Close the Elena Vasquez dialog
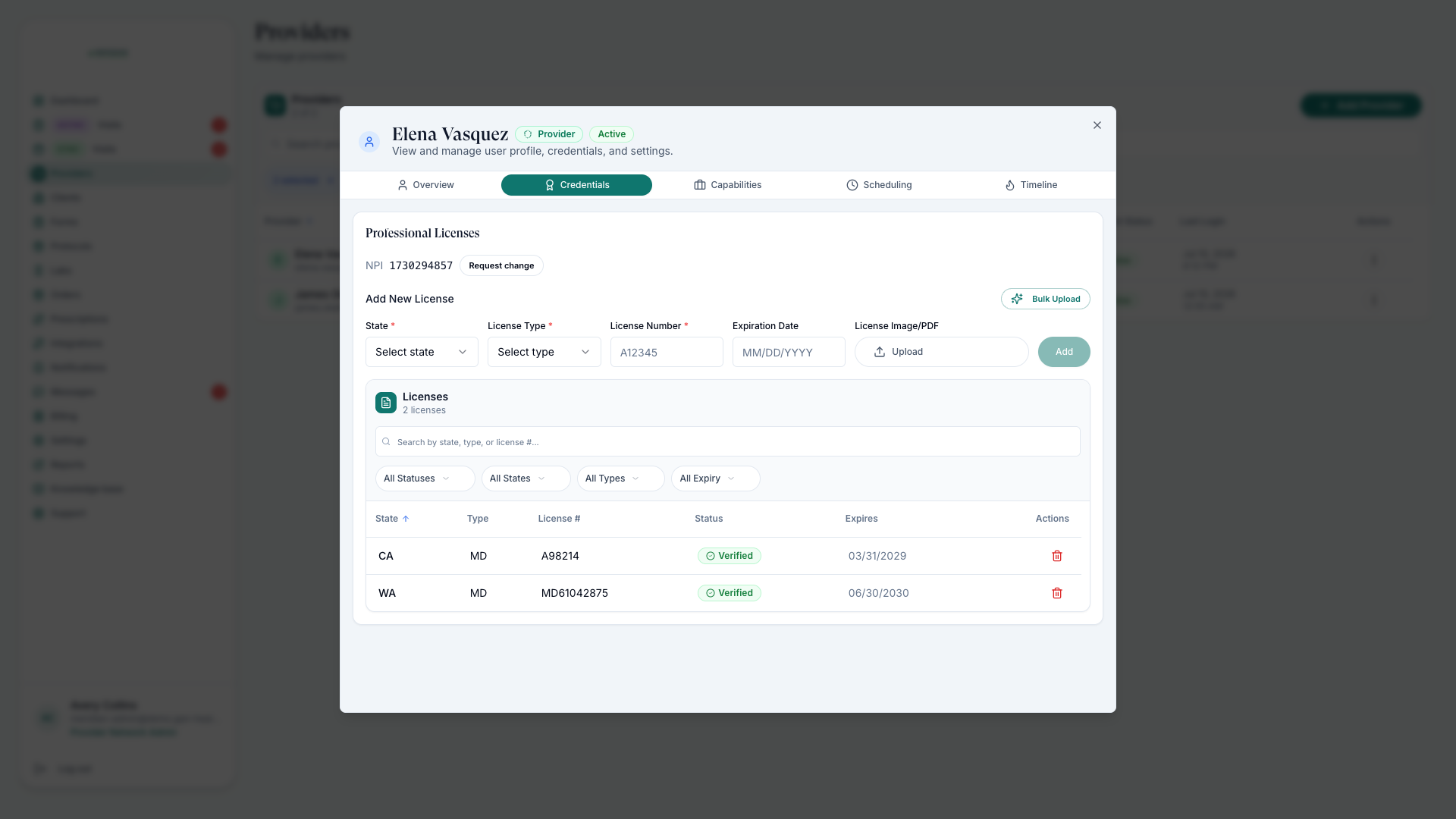Screen dimensions: 1456x819 (1097, 125)
